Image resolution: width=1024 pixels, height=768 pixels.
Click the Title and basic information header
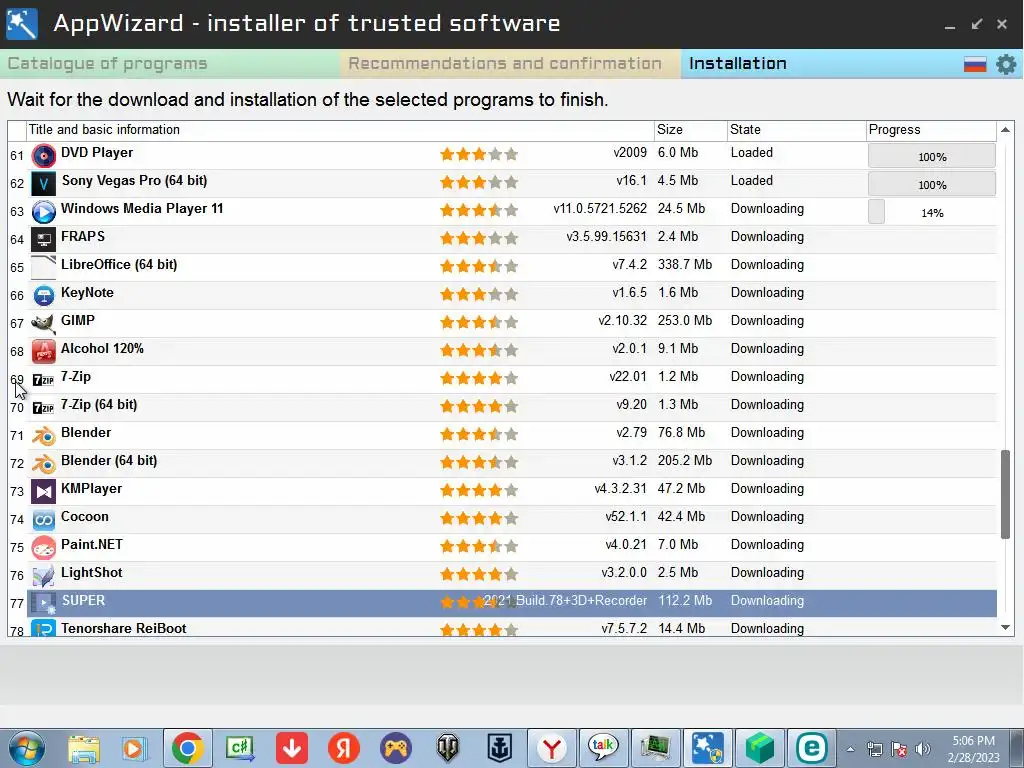coord(340,130)
